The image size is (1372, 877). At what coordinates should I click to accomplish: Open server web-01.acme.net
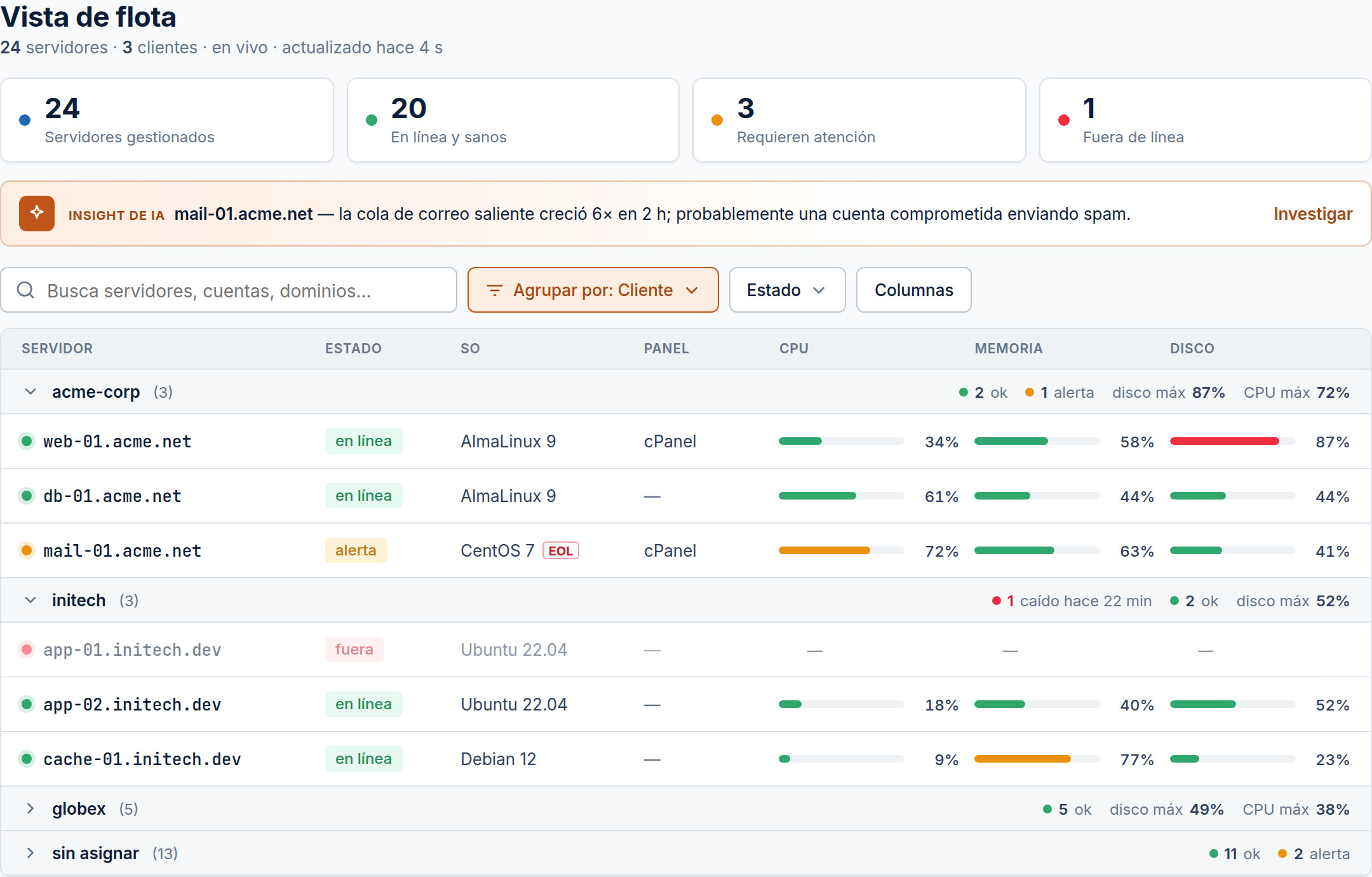point(117,442)
